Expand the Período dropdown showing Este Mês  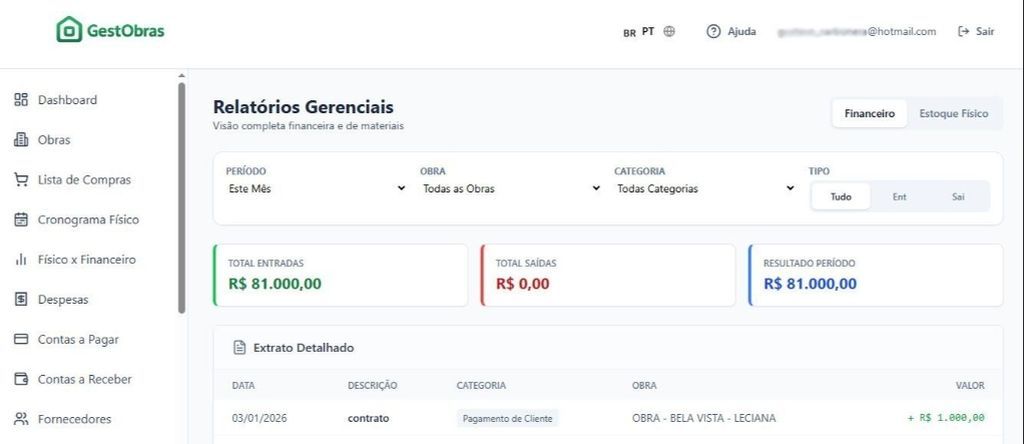(316, 188)
